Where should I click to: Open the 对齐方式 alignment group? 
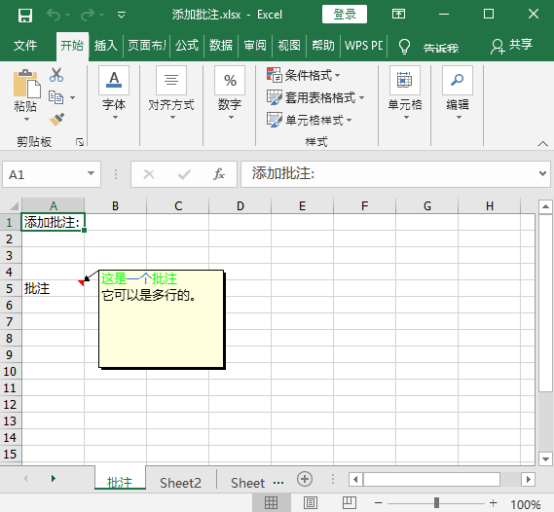(x=171, y=94)
